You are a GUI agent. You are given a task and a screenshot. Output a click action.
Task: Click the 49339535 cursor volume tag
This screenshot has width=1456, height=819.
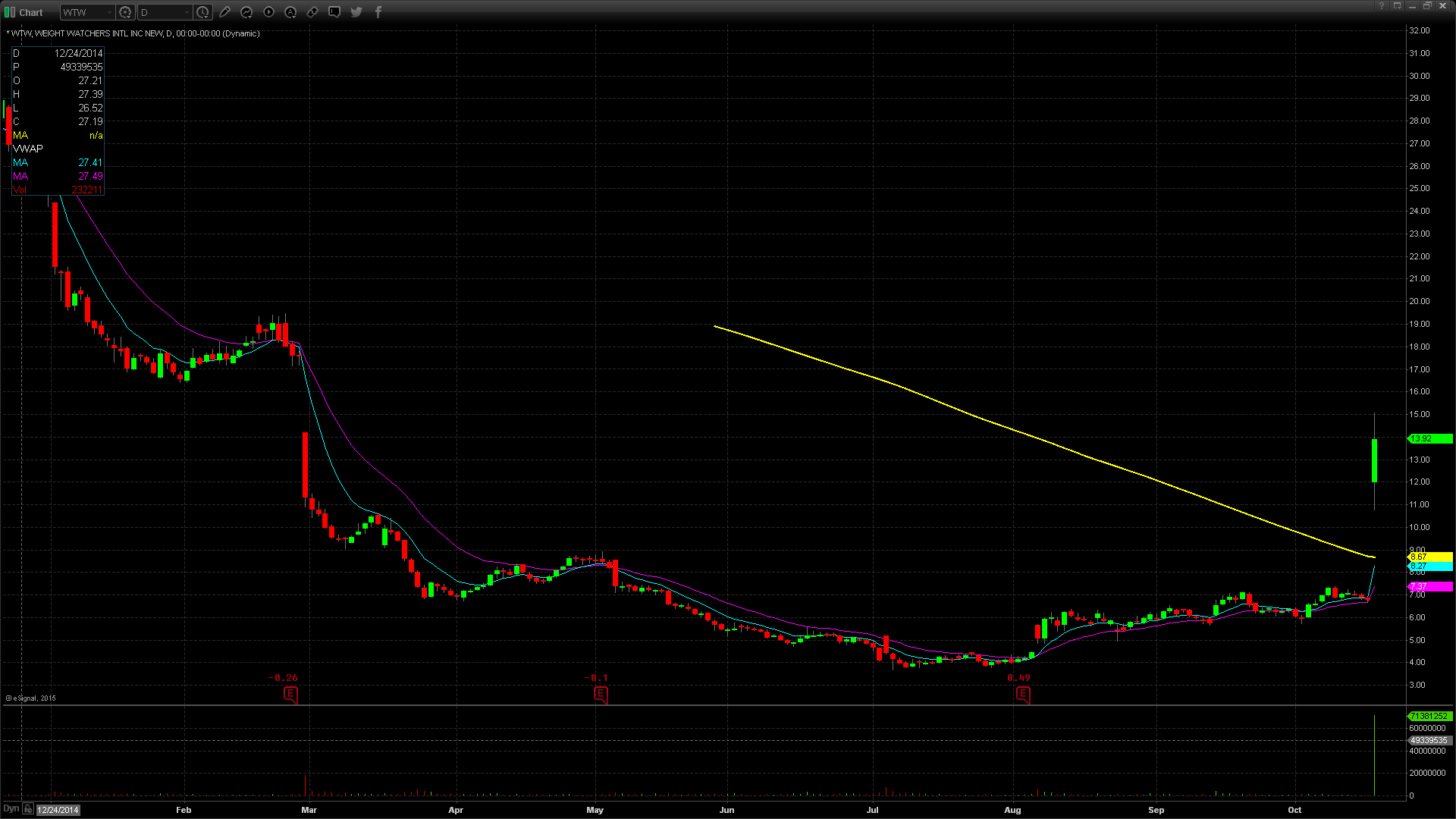pyautogui.click(x=1430, y=740)
